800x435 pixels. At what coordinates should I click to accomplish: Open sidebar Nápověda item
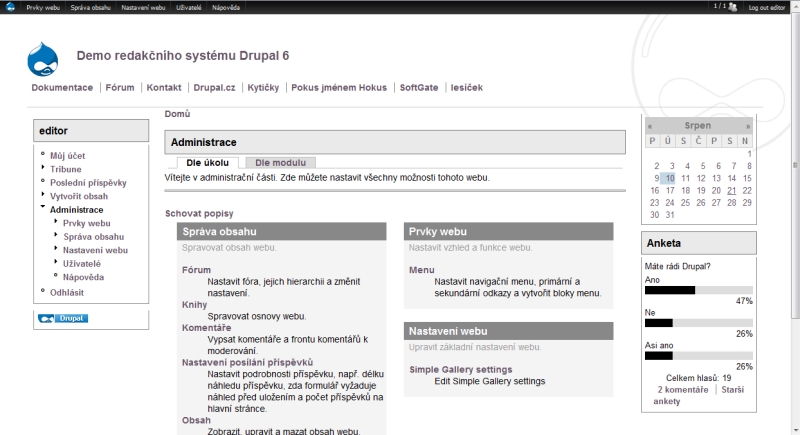[x=83, y=277]
